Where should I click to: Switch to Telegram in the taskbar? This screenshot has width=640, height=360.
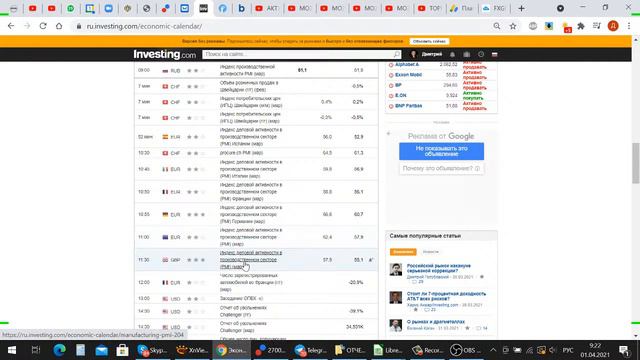311,350
